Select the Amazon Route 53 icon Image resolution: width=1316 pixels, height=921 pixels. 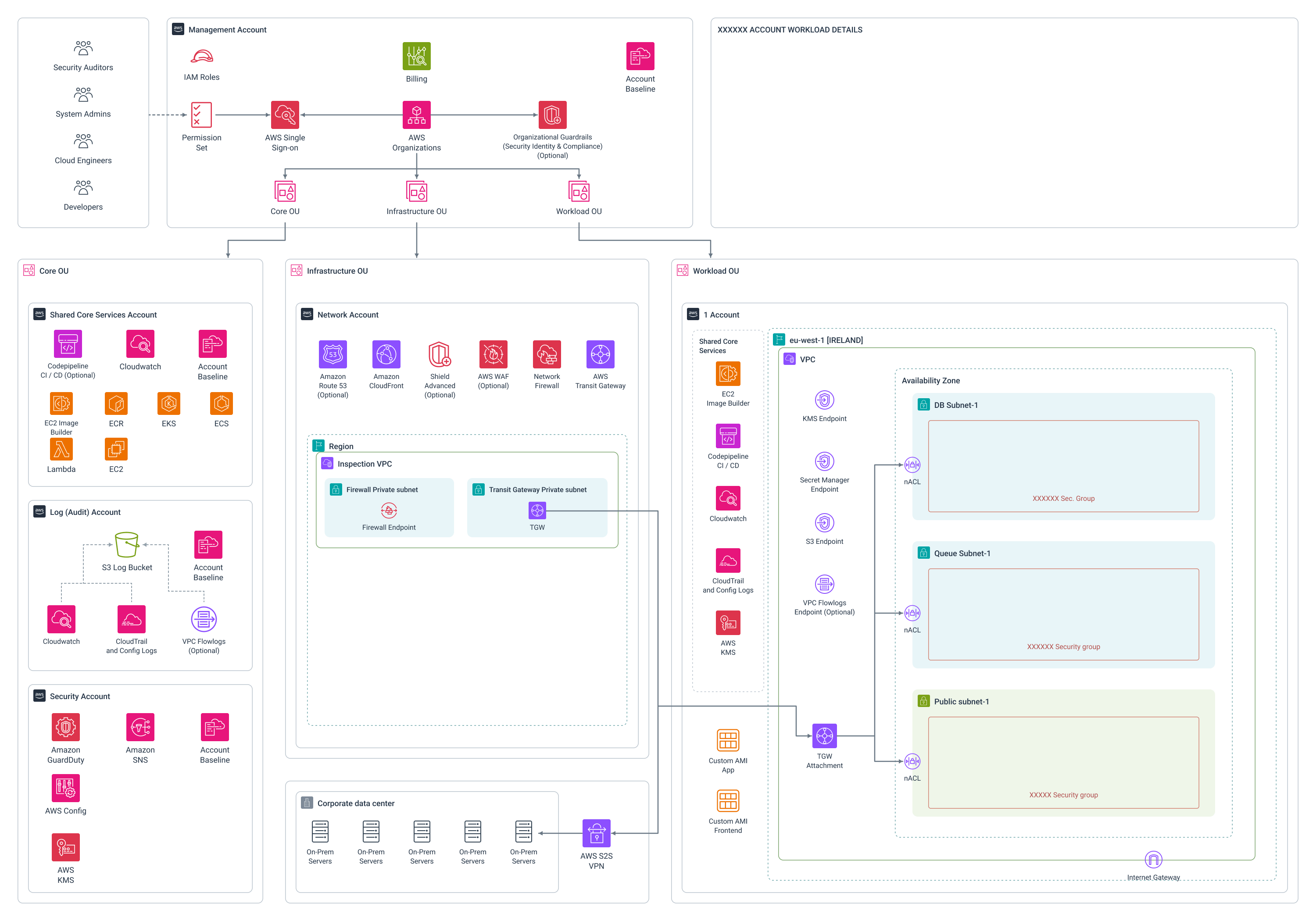pyautogui.click(x=333, y=354)
